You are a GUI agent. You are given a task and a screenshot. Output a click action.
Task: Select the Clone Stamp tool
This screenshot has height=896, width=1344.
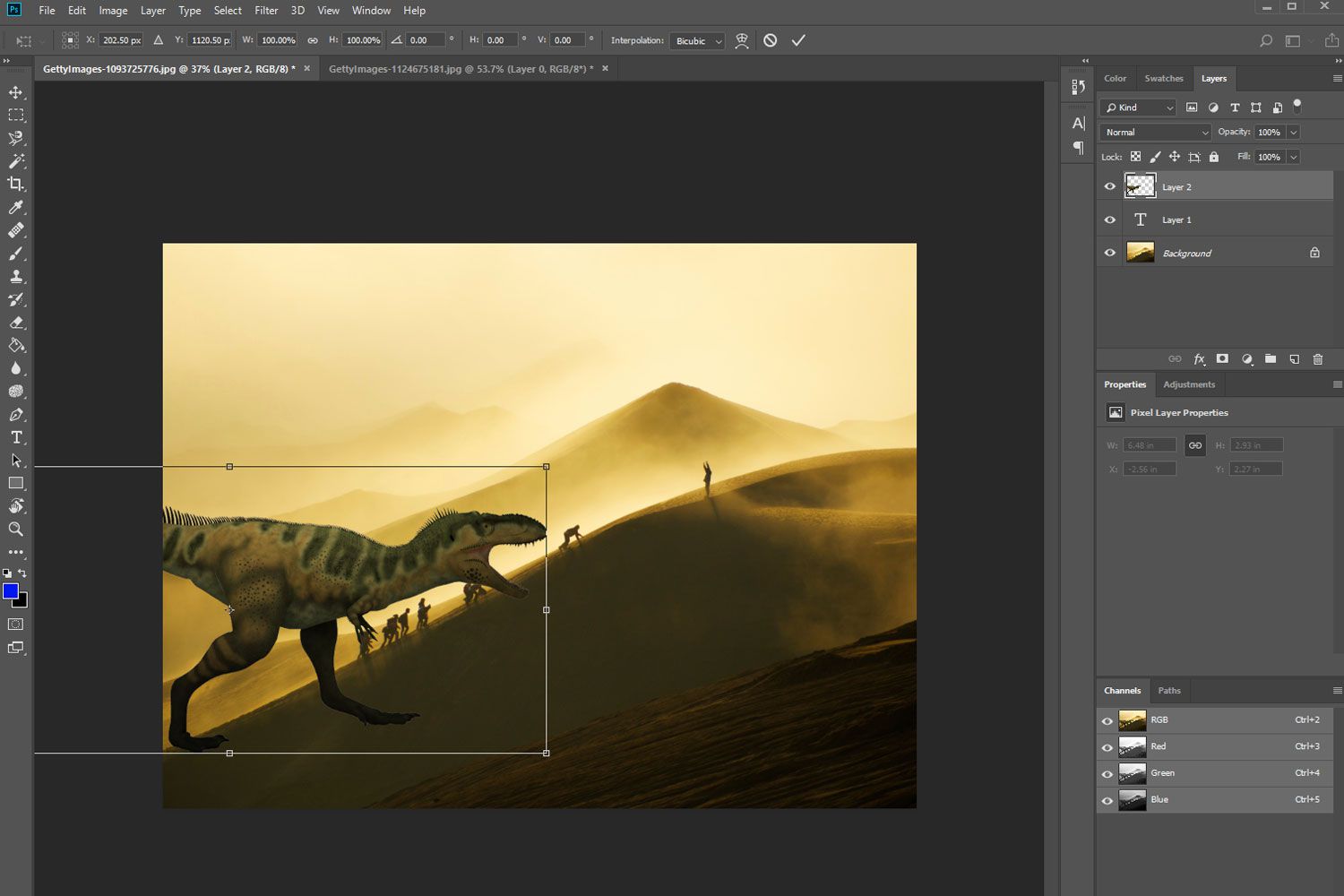tap(16, 277)
